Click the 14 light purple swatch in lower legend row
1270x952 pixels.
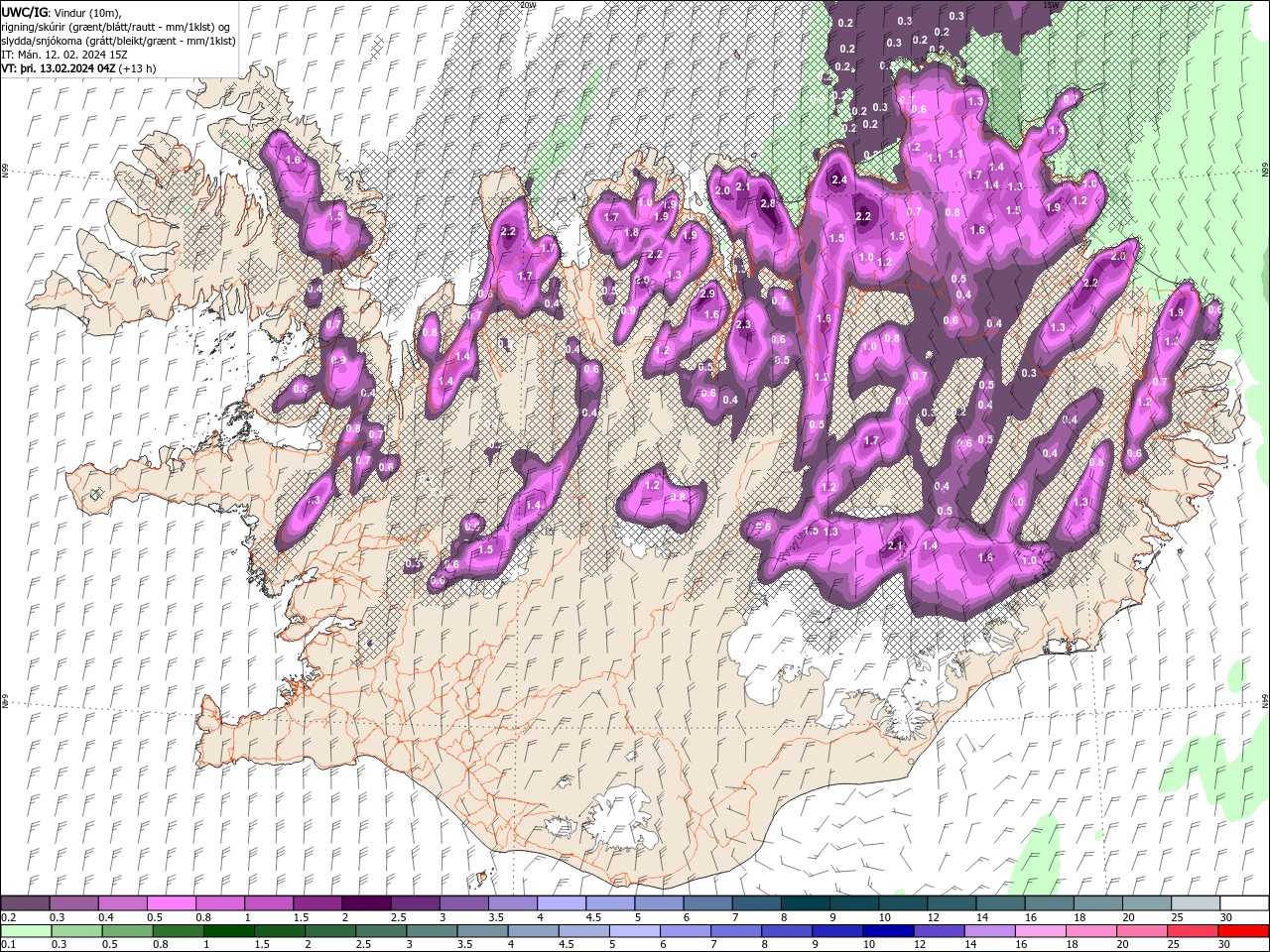click(x=989, y=931)
